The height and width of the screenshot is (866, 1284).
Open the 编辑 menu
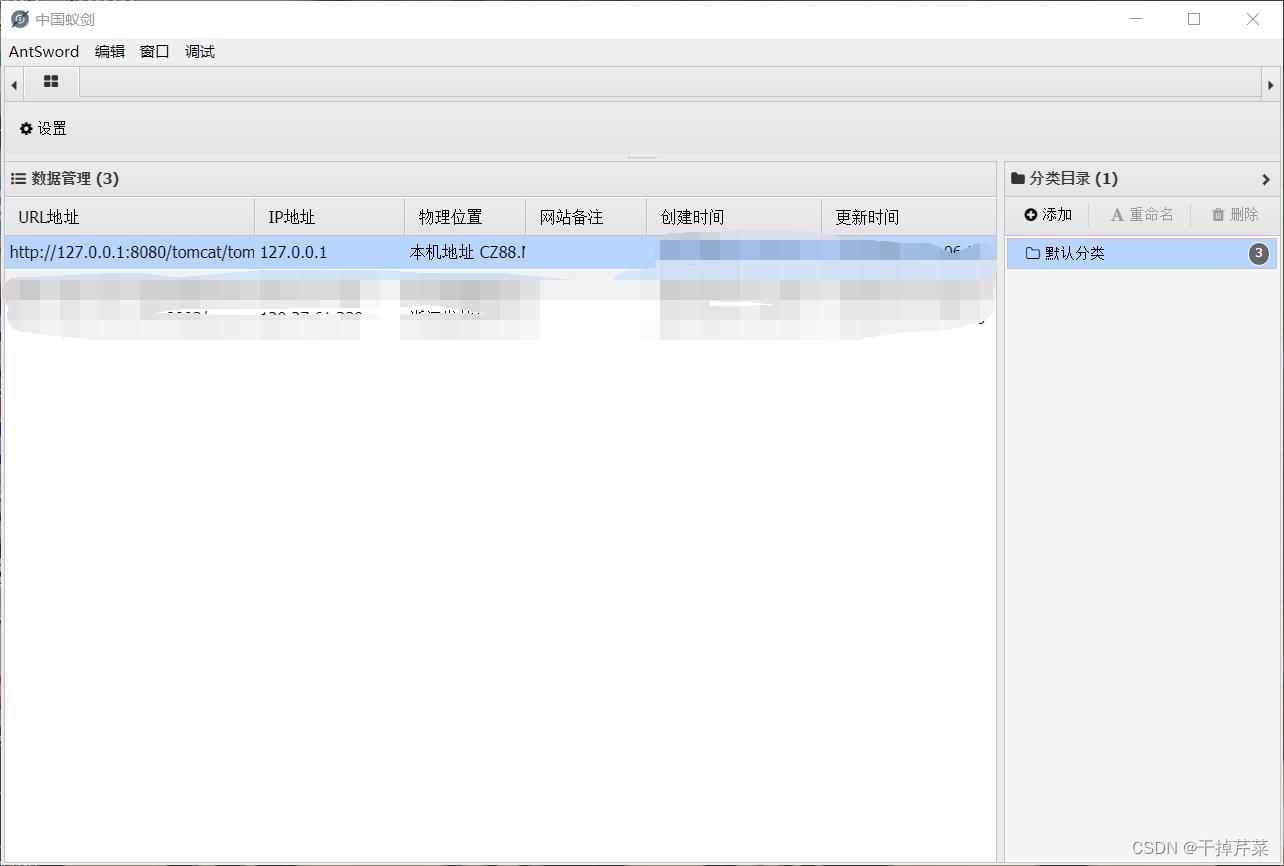110,52
